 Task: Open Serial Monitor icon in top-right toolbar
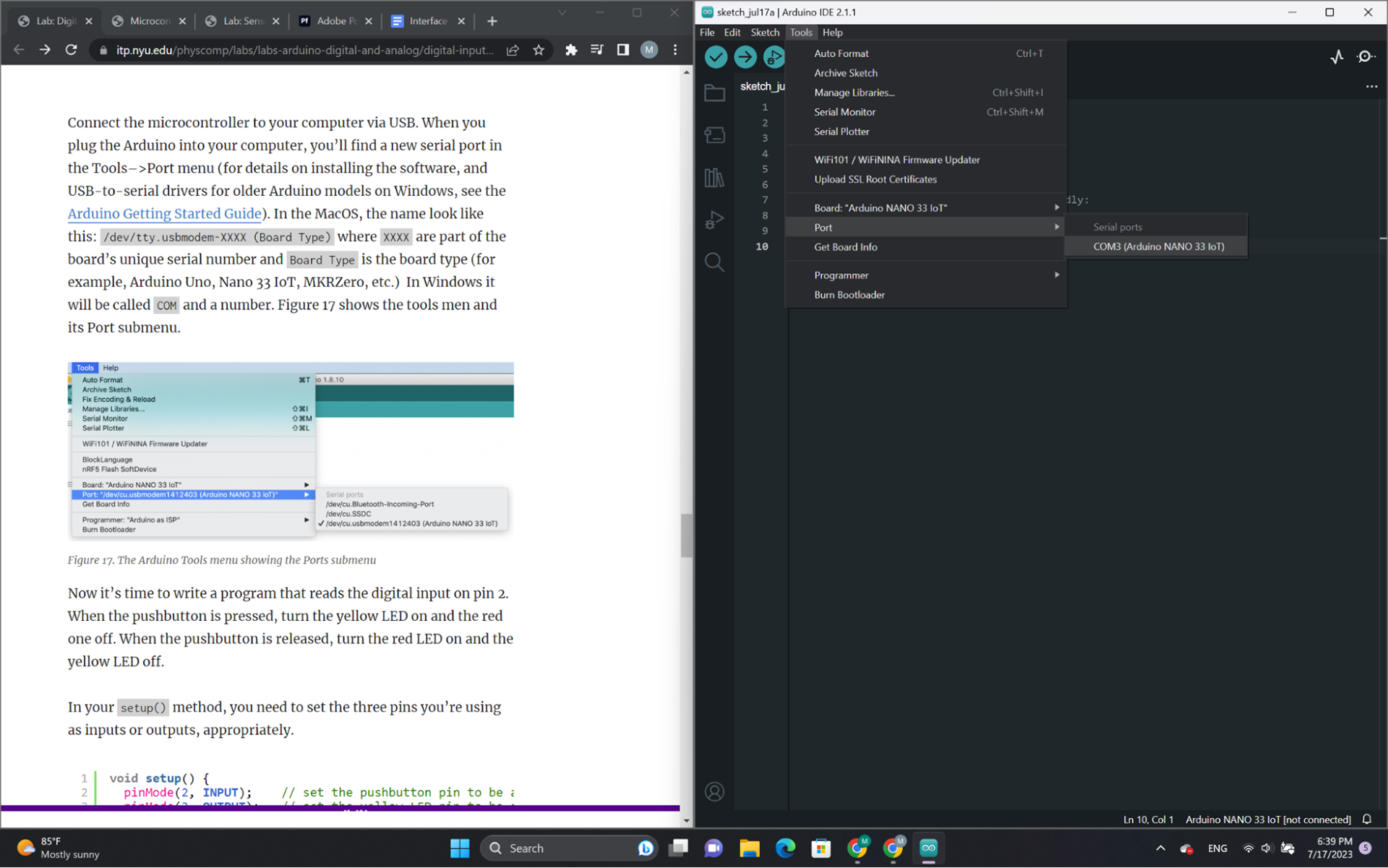(1366, 57)
